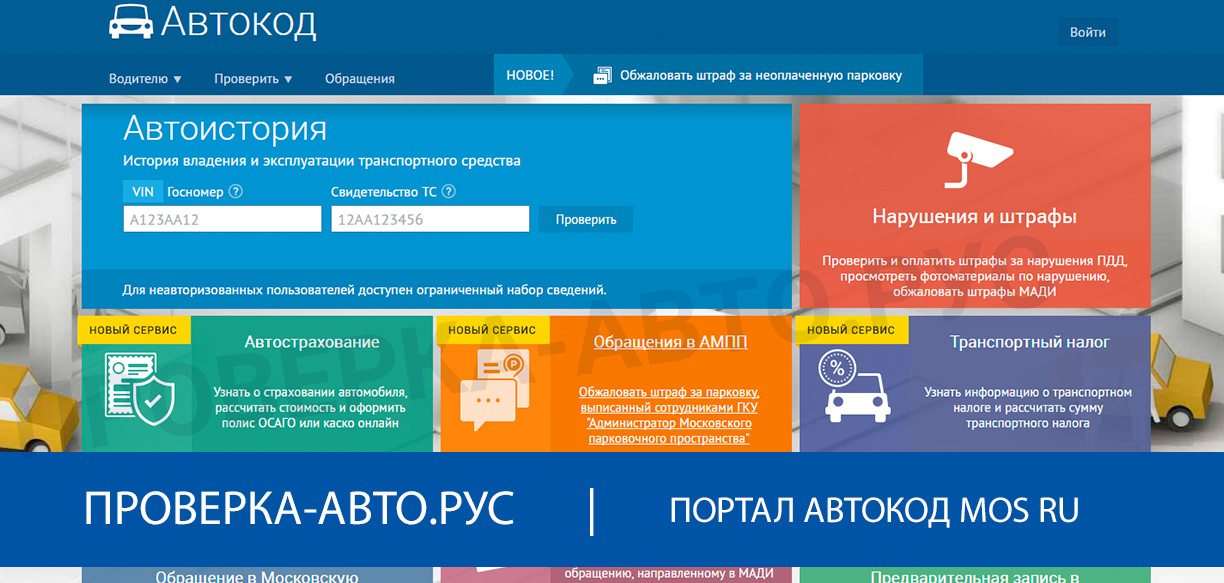
Task: Click the НОВОЕ! banner label
Action: (530, 76)
